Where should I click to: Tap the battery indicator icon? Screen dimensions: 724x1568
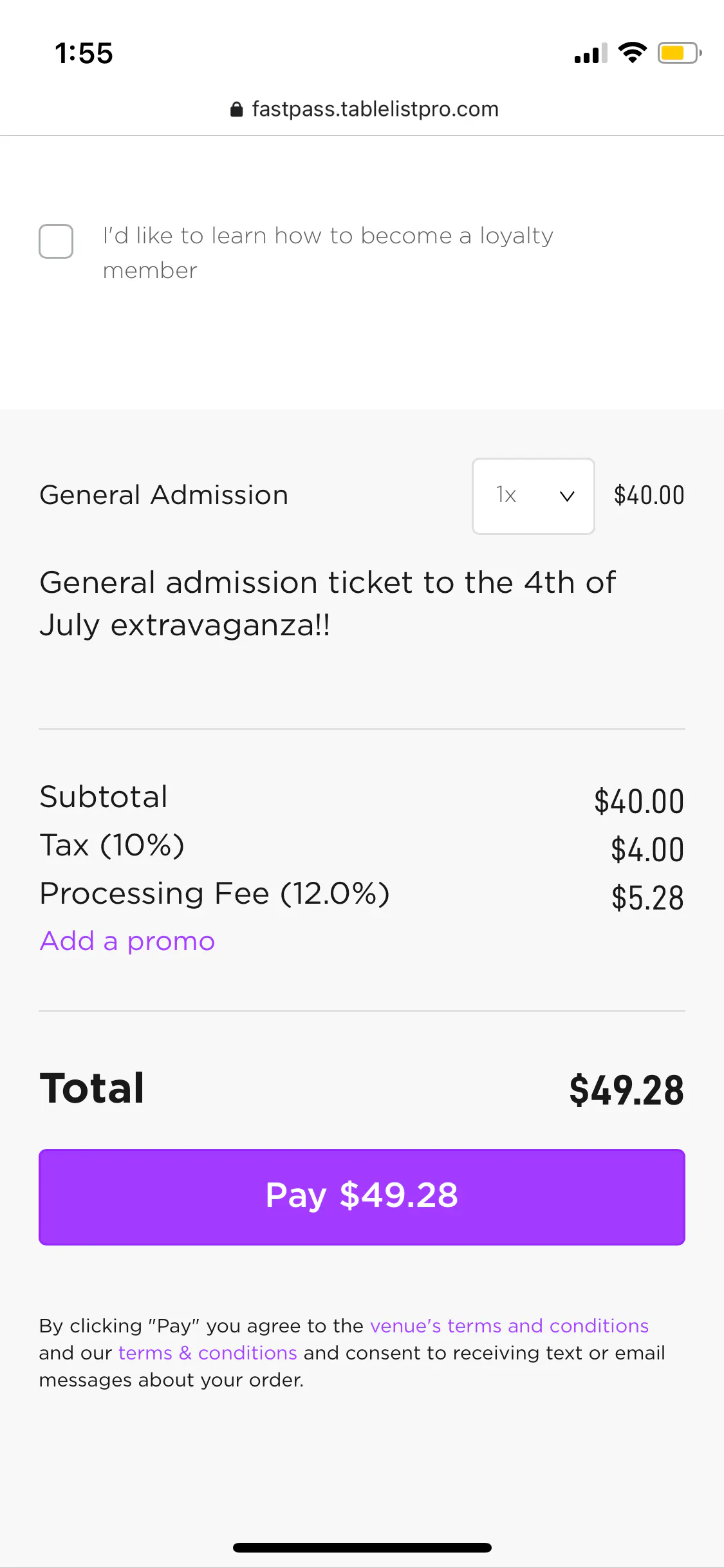click(679, 53)
